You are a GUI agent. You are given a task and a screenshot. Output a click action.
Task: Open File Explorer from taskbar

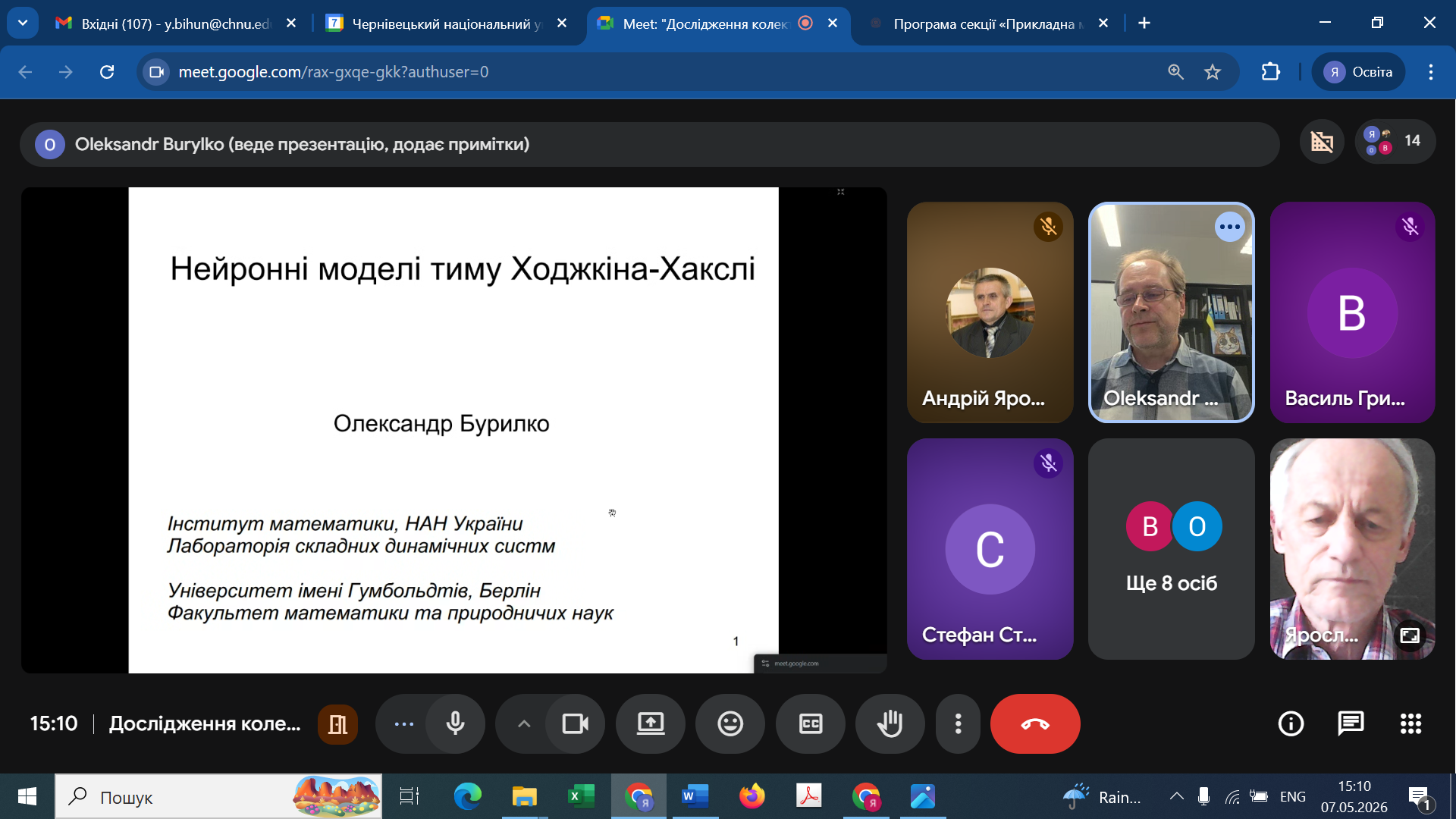click(524, 796)
